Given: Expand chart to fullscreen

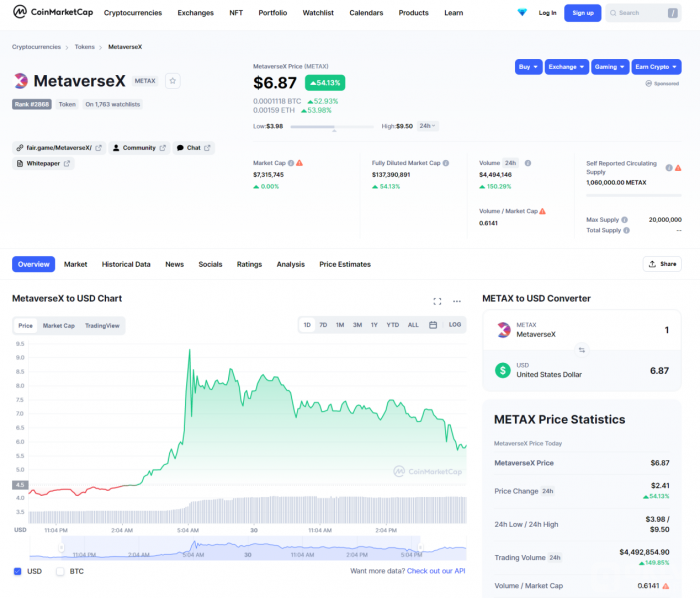Looking at the screenshot, I should click(x=437, y=301).
